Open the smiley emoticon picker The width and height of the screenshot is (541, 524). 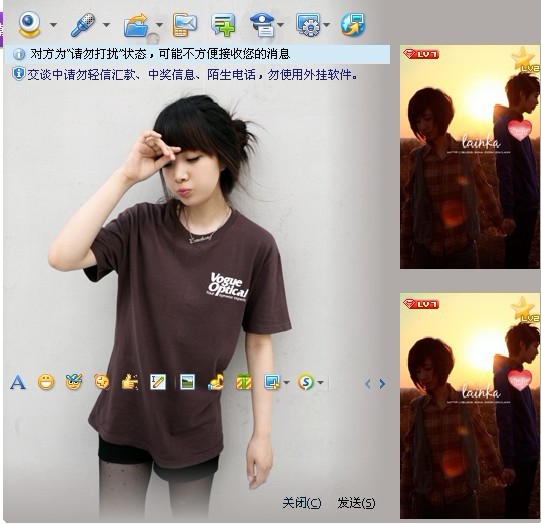click(46, 382)
